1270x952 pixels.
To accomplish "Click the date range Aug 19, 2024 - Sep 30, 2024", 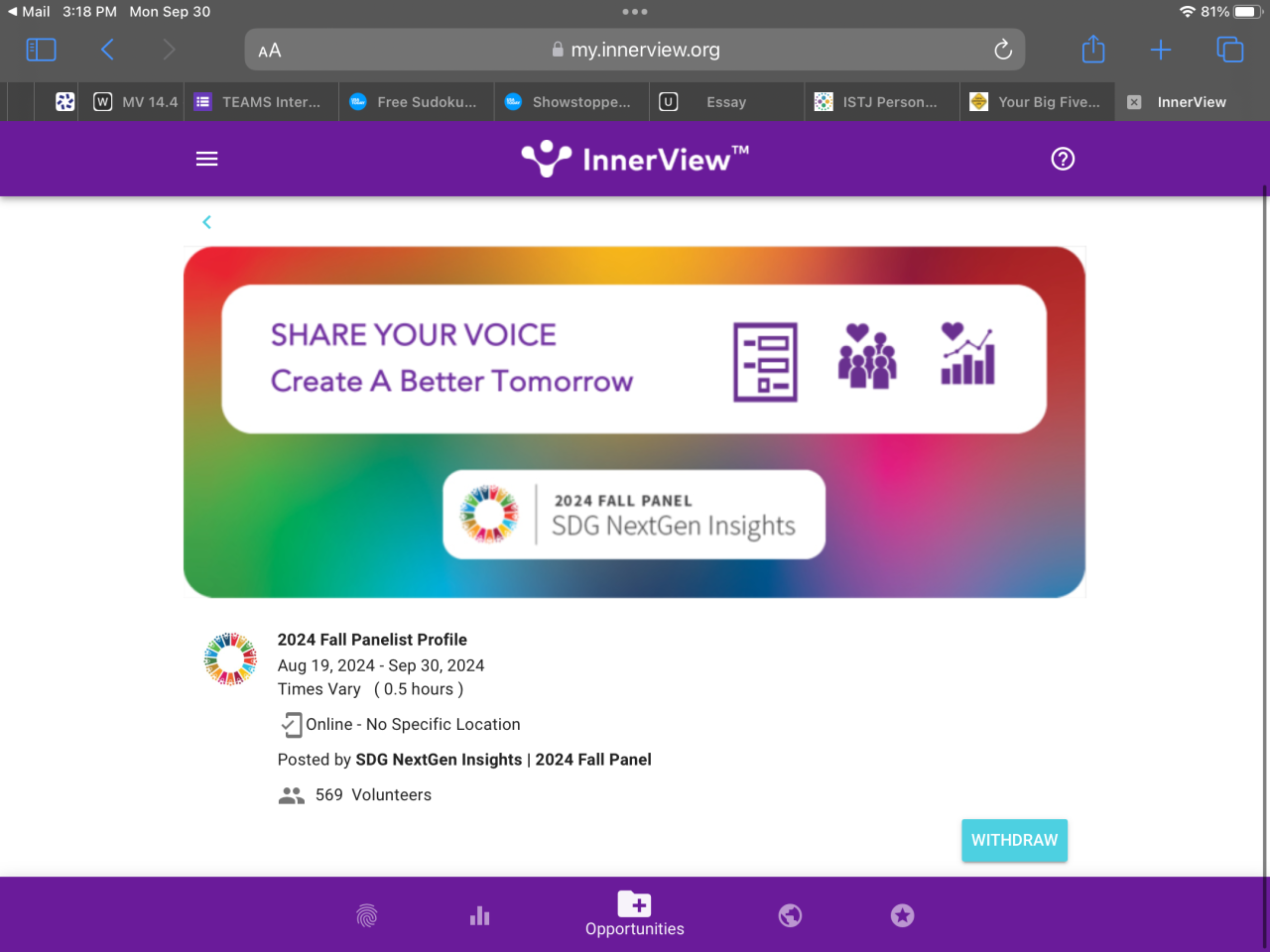I will 381,665.
